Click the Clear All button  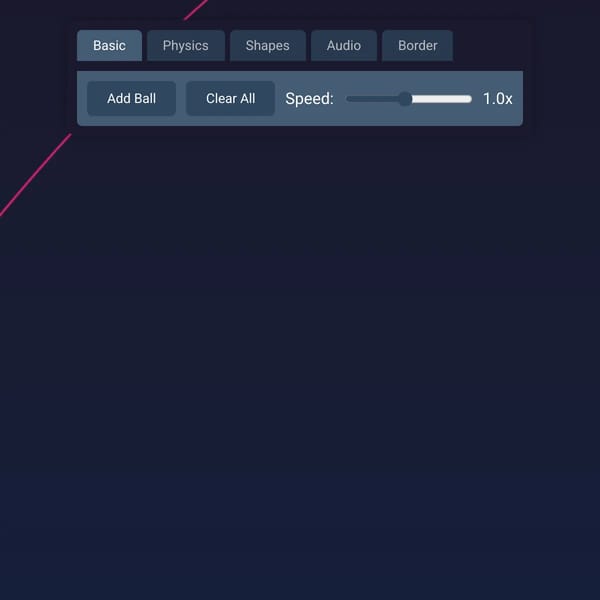click(x=230, y=98)
